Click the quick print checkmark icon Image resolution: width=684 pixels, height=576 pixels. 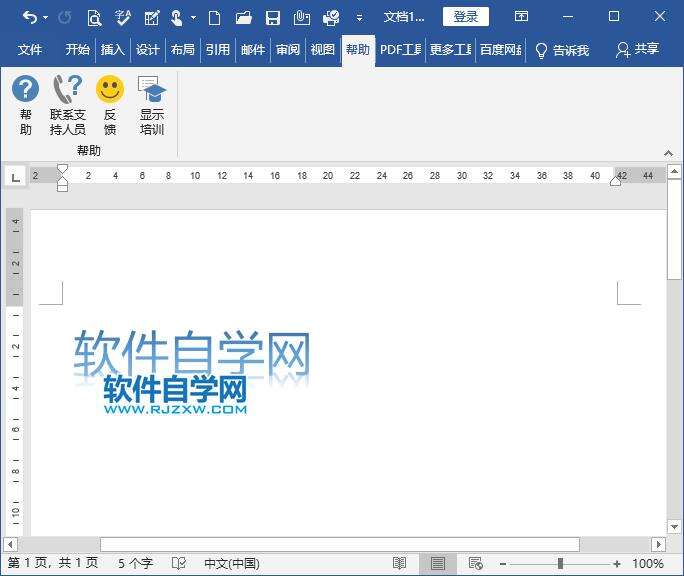[331, 18]
